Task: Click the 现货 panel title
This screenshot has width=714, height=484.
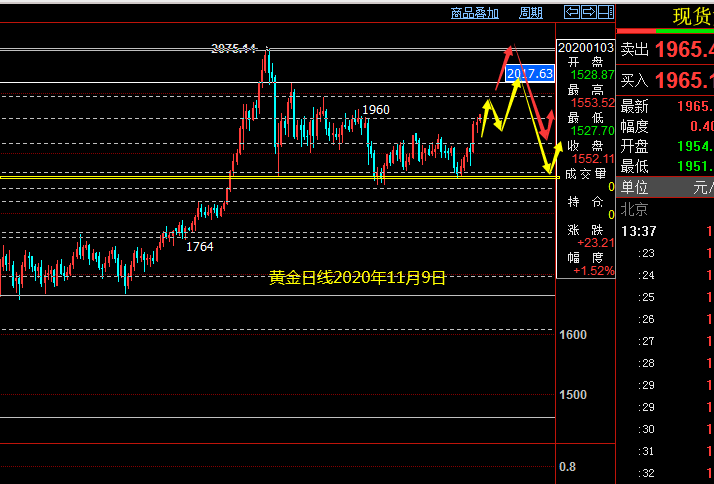Action: [x=693, y=16]
